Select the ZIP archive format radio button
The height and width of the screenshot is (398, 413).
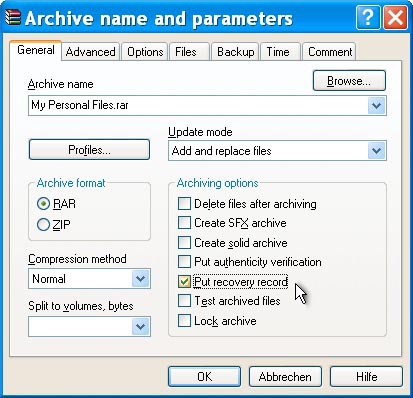[x=43, y=225]
